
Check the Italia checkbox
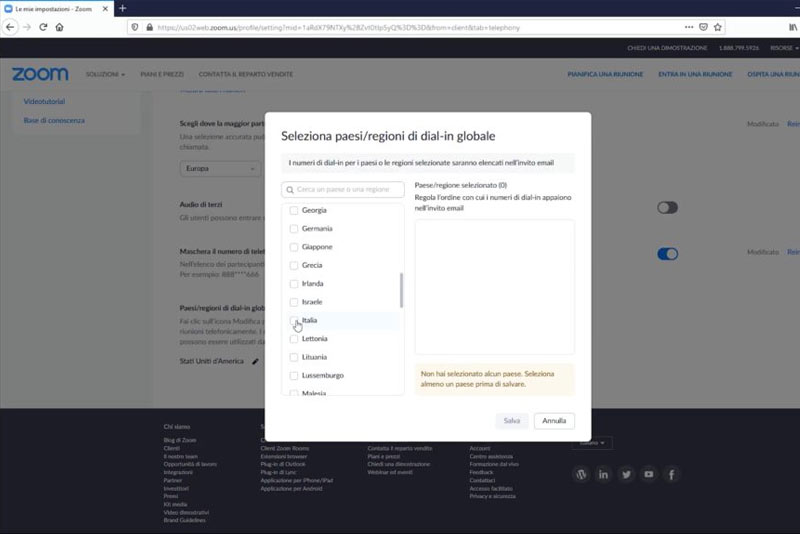click(x=294, y=320)
